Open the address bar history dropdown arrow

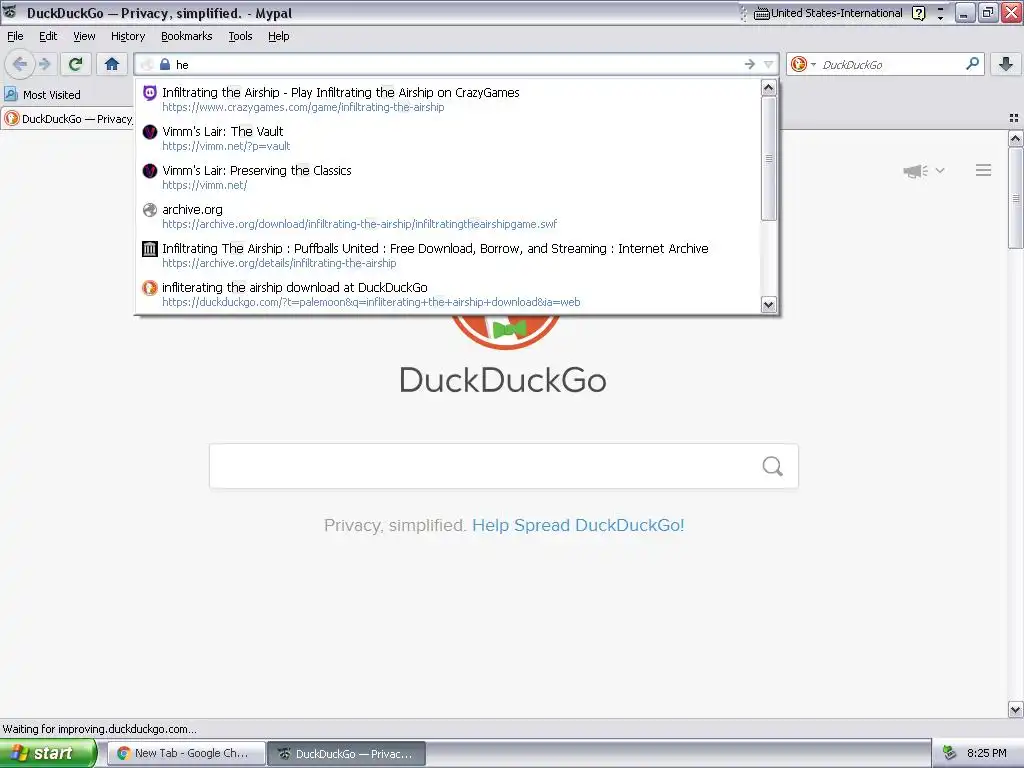pyautogui.click(x=769, y=64)
